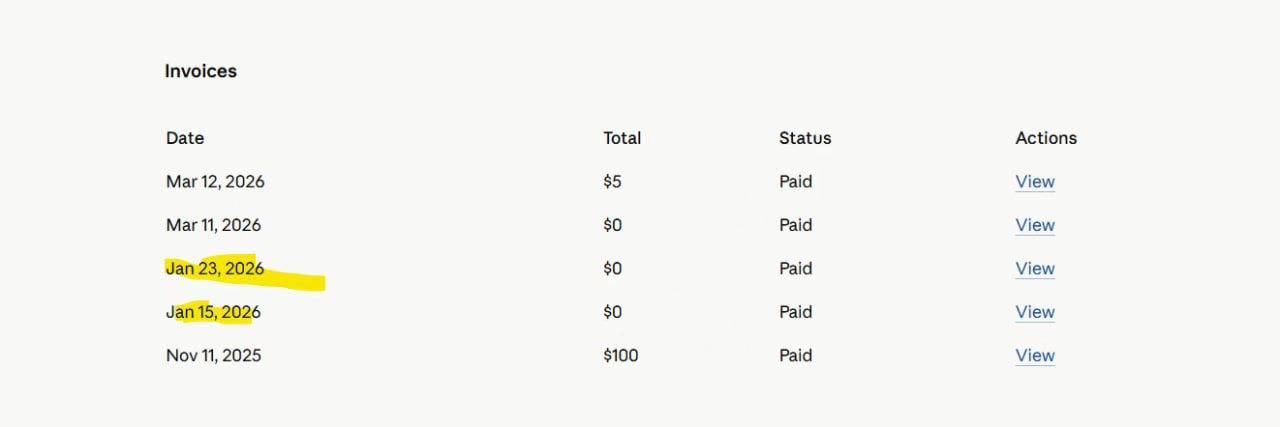Click the $100 total amount
The image size is (1280, 427).
621,356
